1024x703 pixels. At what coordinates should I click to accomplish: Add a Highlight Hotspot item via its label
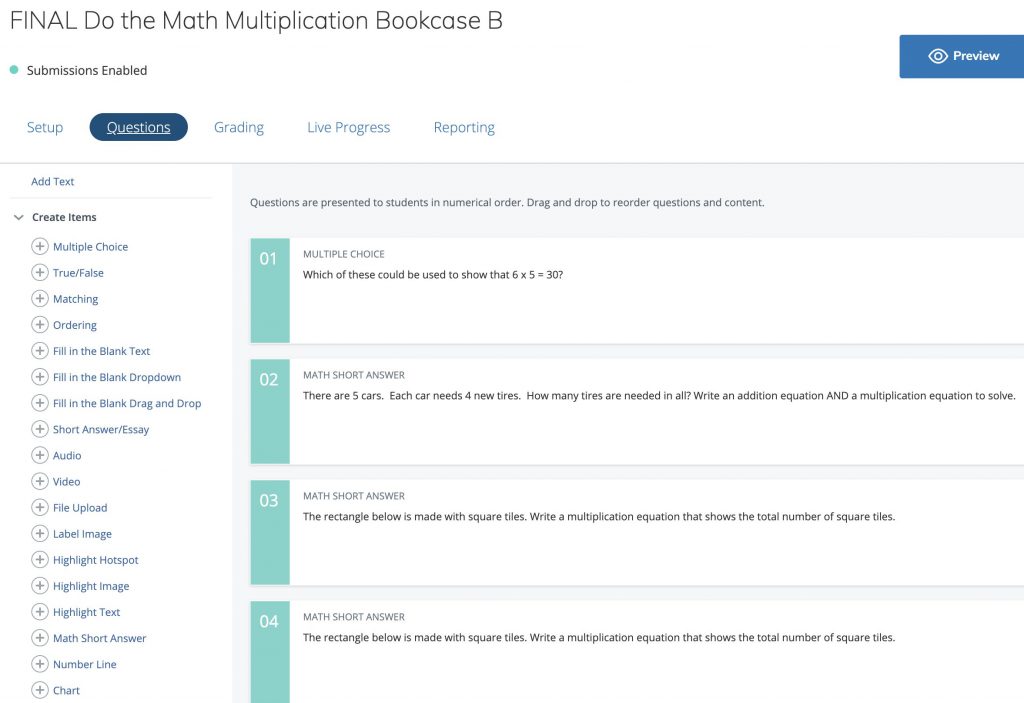click(x=96, y=561)
